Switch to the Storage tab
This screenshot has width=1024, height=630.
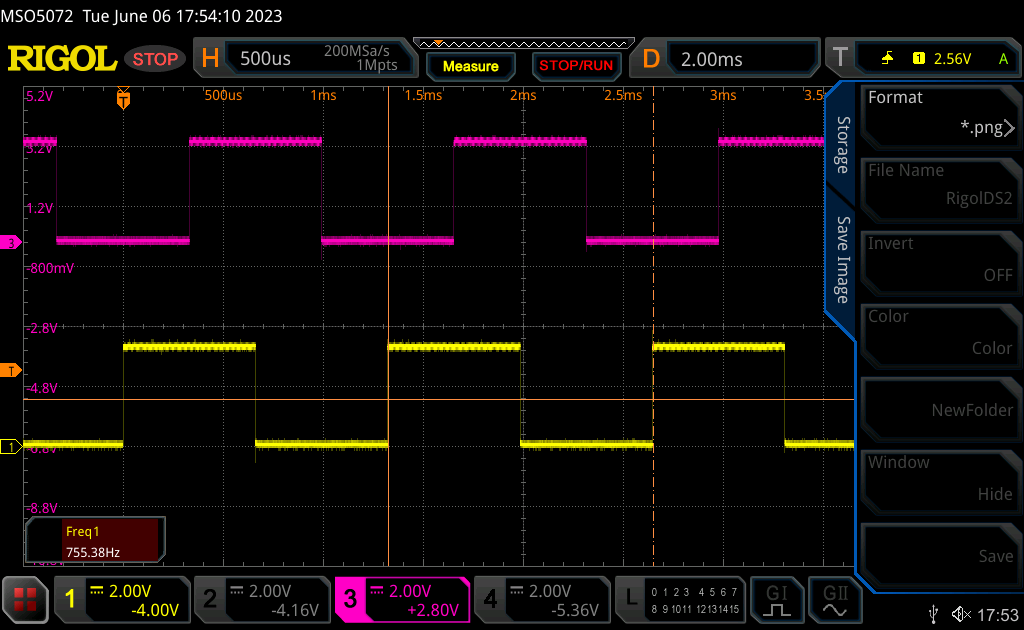[x=843, y=145]
